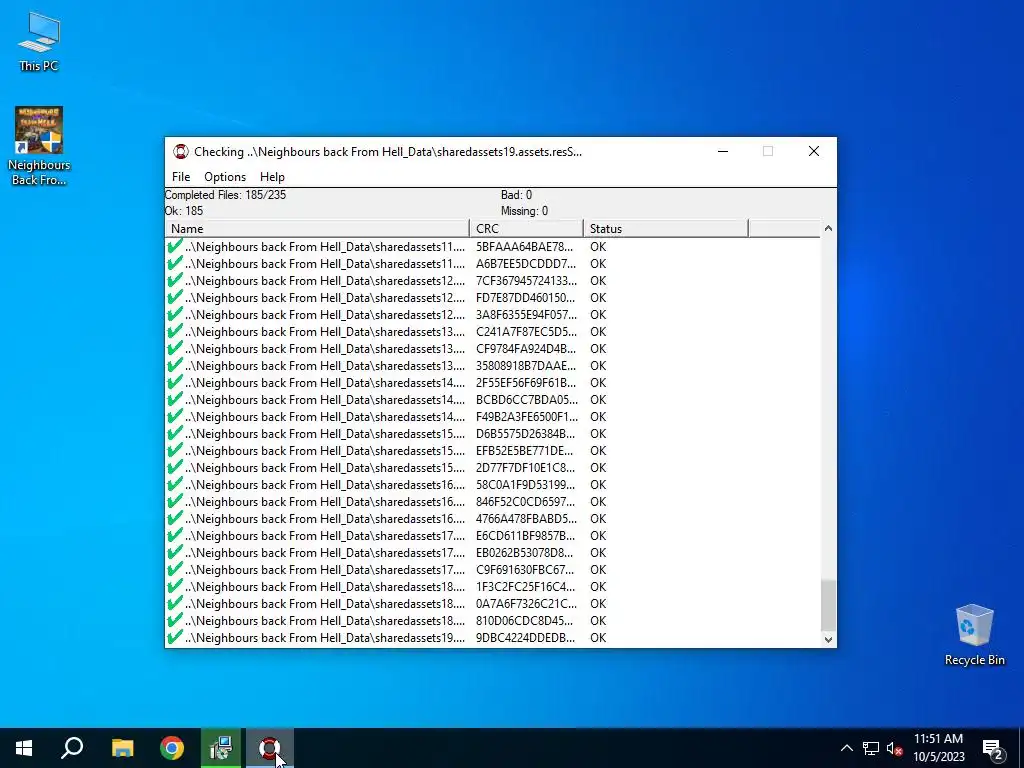Open File Explorer from the taskbar
Screen dimensions: 1024x768
(x=122, y=748)
